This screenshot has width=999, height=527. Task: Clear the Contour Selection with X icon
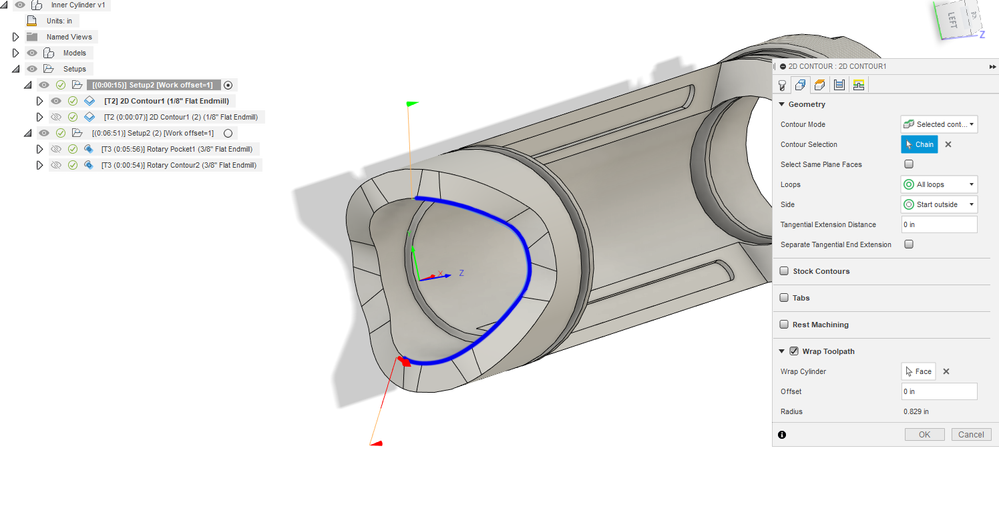[x=948, y=145]
